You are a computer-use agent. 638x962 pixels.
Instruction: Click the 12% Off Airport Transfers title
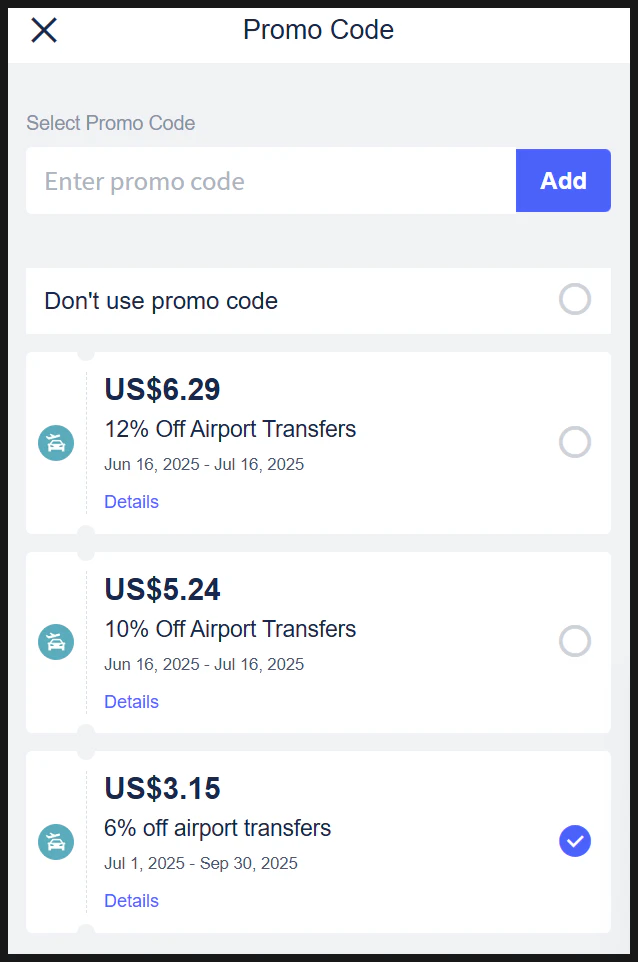pos(230,430)
